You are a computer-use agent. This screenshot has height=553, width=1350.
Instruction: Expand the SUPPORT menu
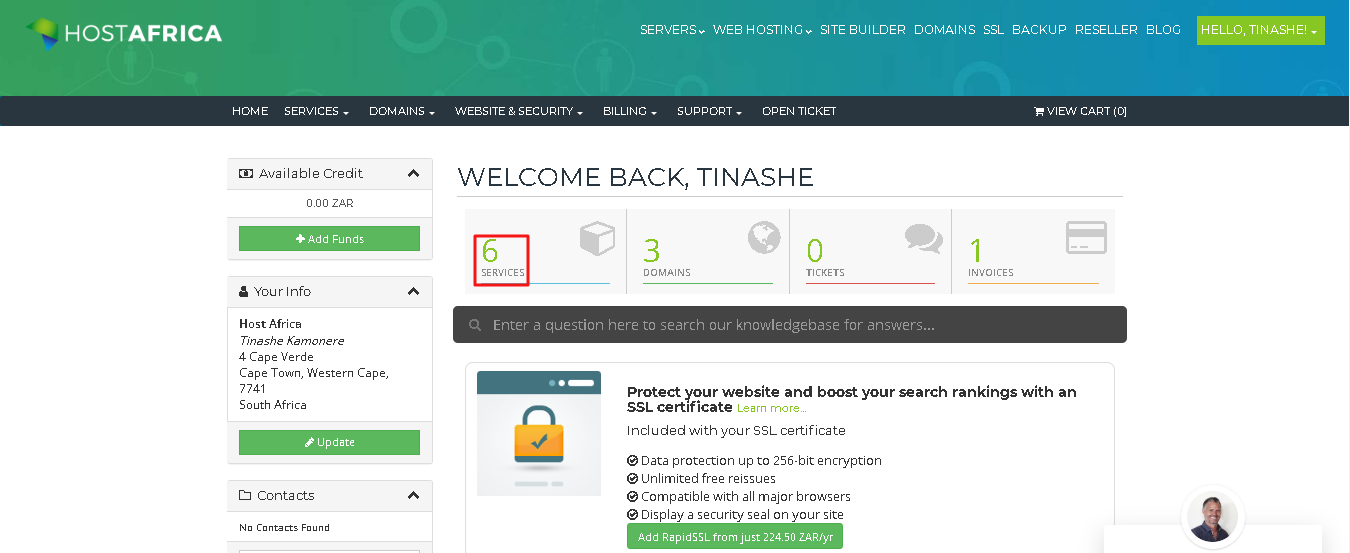pyautogui.click(x=709, y=111)
